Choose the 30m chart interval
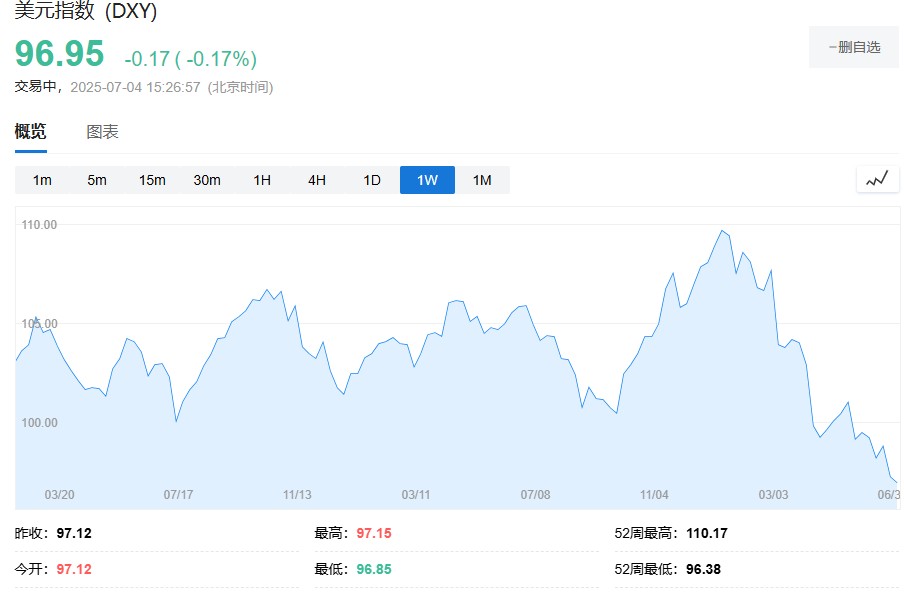The width and height of the screenshot is (904, 594). coord(207,180)
